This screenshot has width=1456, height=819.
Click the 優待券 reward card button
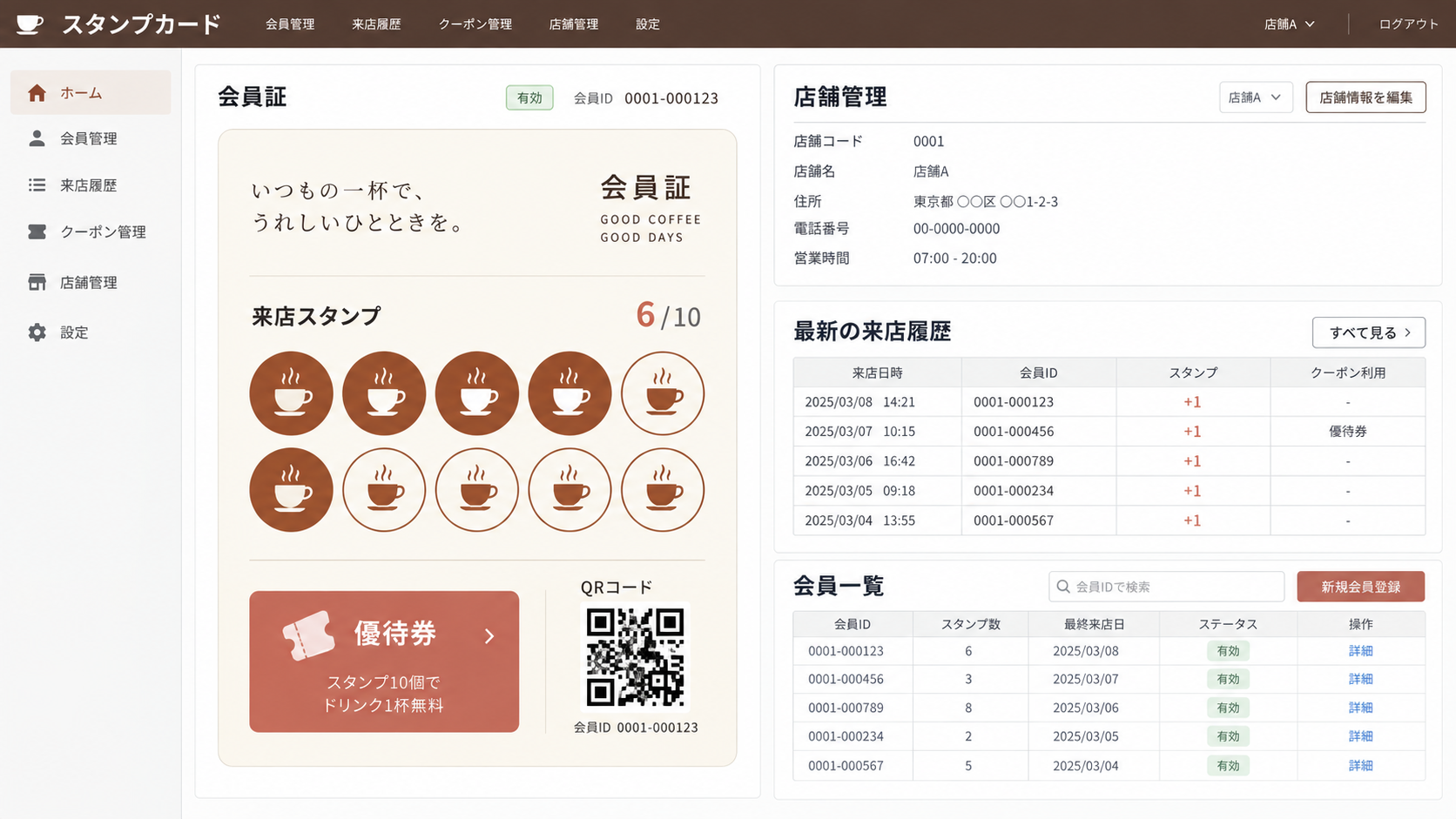tap(384, 661)
